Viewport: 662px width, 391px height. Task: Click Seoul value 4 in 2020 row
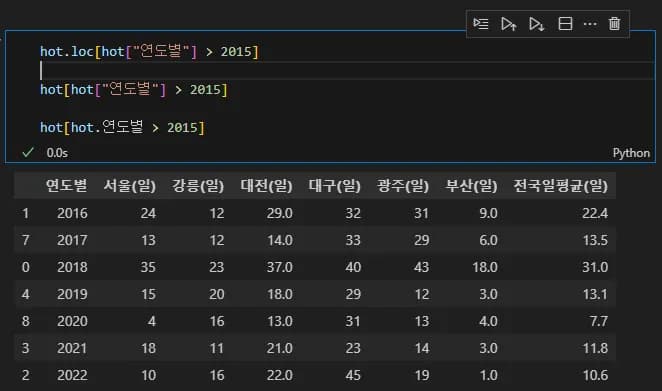152,321
